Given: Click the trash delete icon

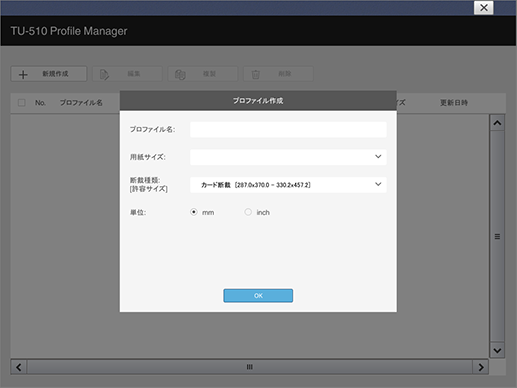Looking at the screenshot, I should point(256,74).
